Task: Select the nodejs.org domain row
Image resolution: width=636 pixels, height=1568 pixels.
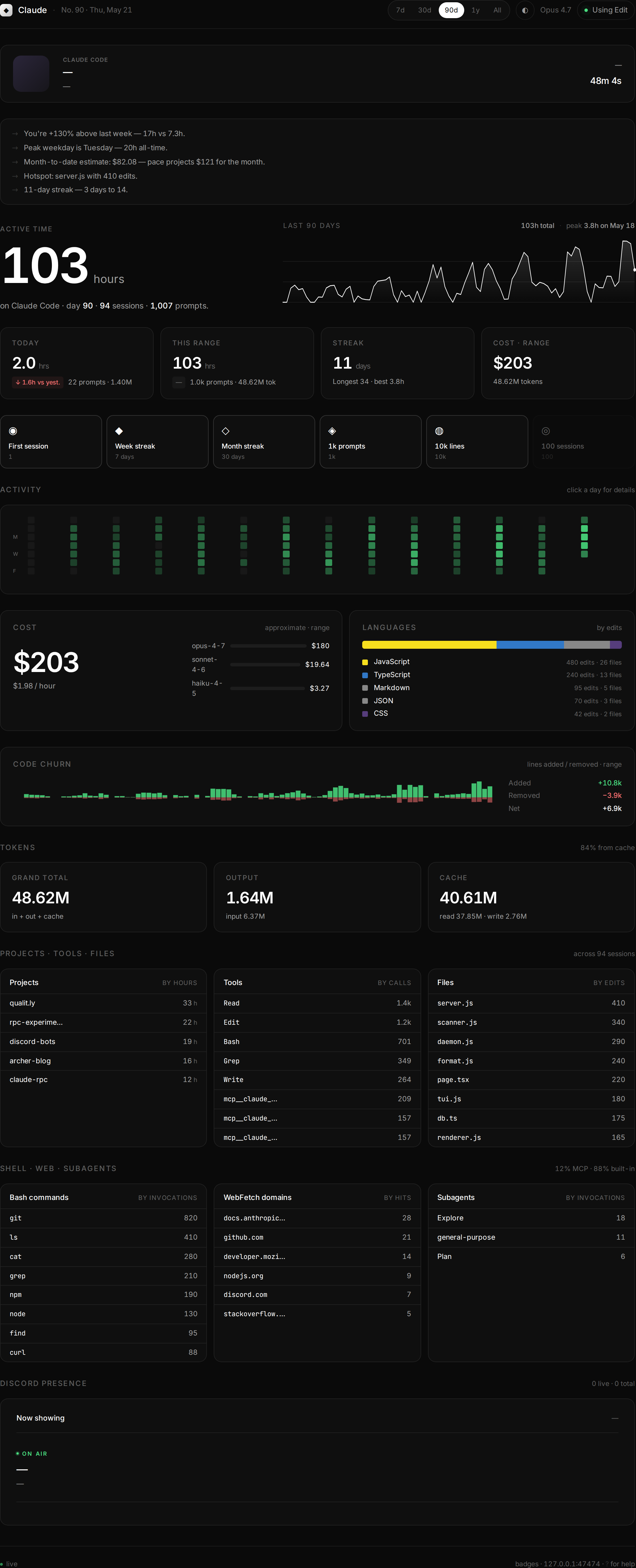Action: pyautogui.click(x=317, y=1276)
